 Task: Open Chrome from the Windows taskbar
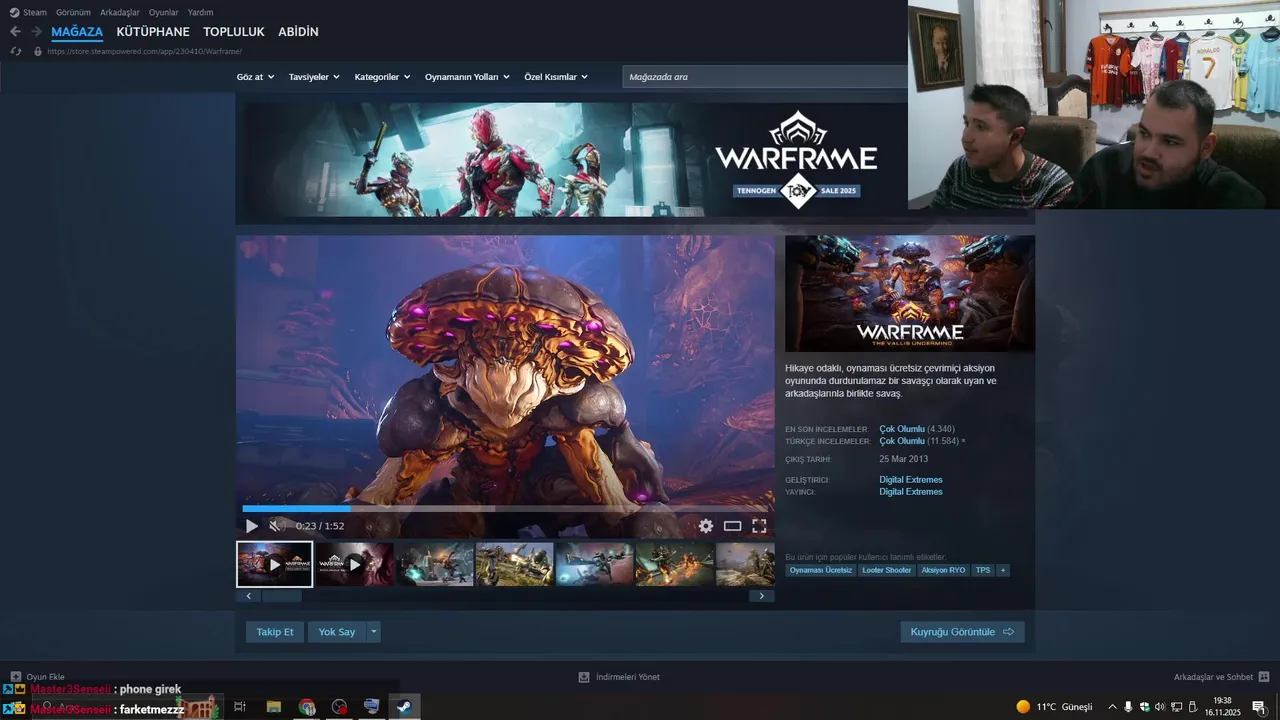click(x=307, y=706)
